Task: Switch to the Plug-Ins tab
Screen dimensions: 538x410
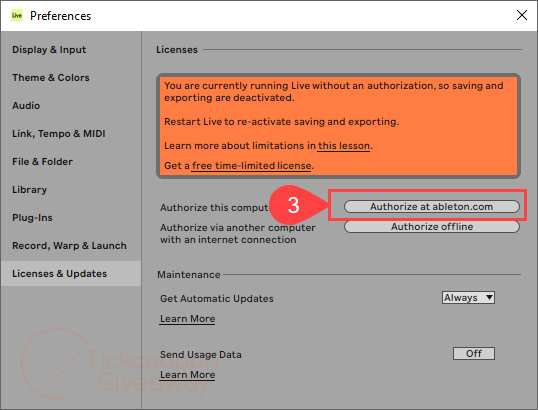Action: point(32,218)
